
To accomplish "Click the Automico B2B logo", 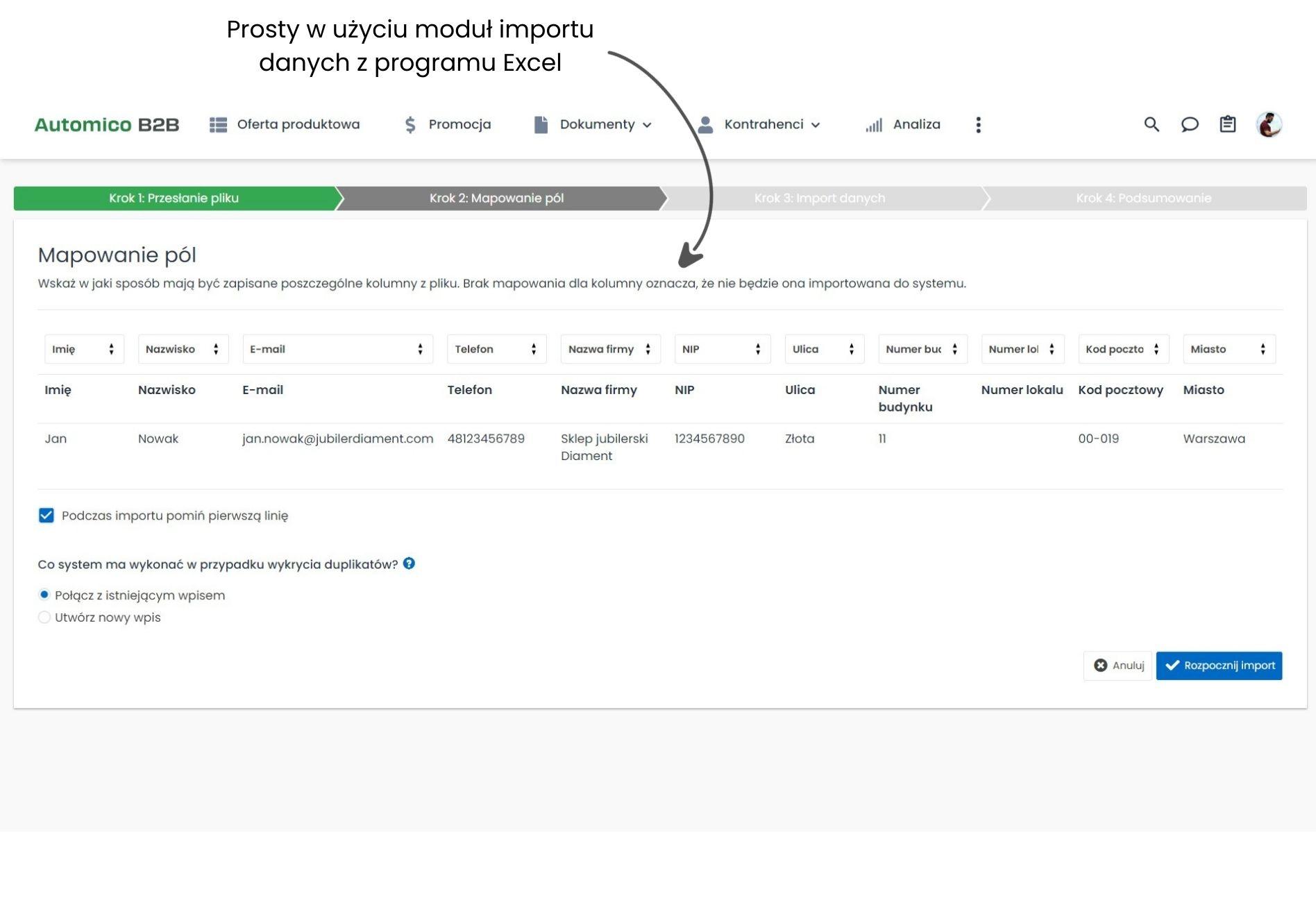I will tap(107, 125).
